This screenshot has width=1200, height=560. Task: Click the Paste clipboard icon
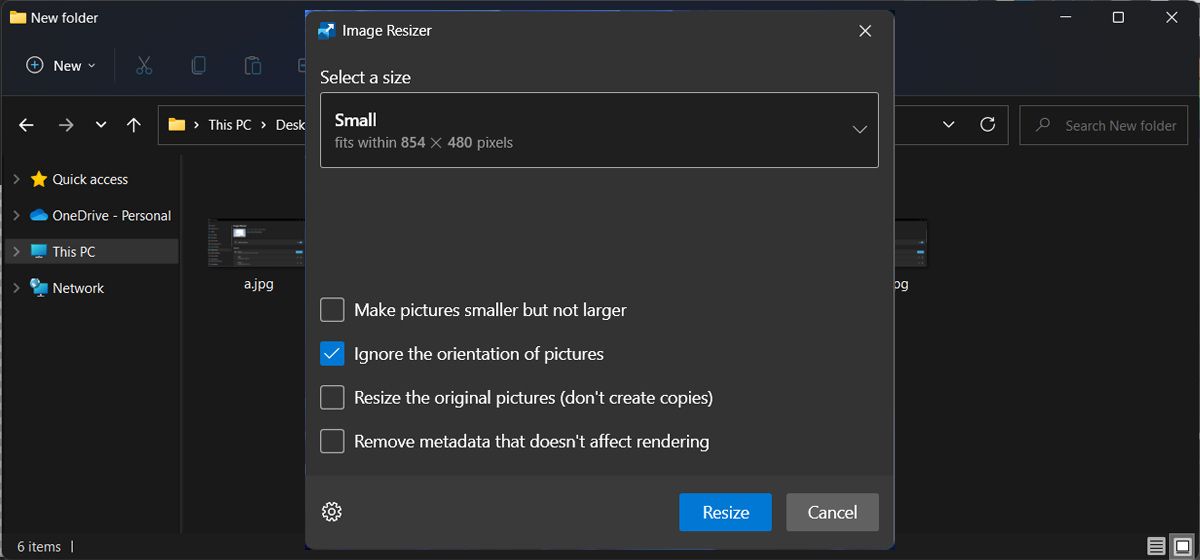click(252, 66)
